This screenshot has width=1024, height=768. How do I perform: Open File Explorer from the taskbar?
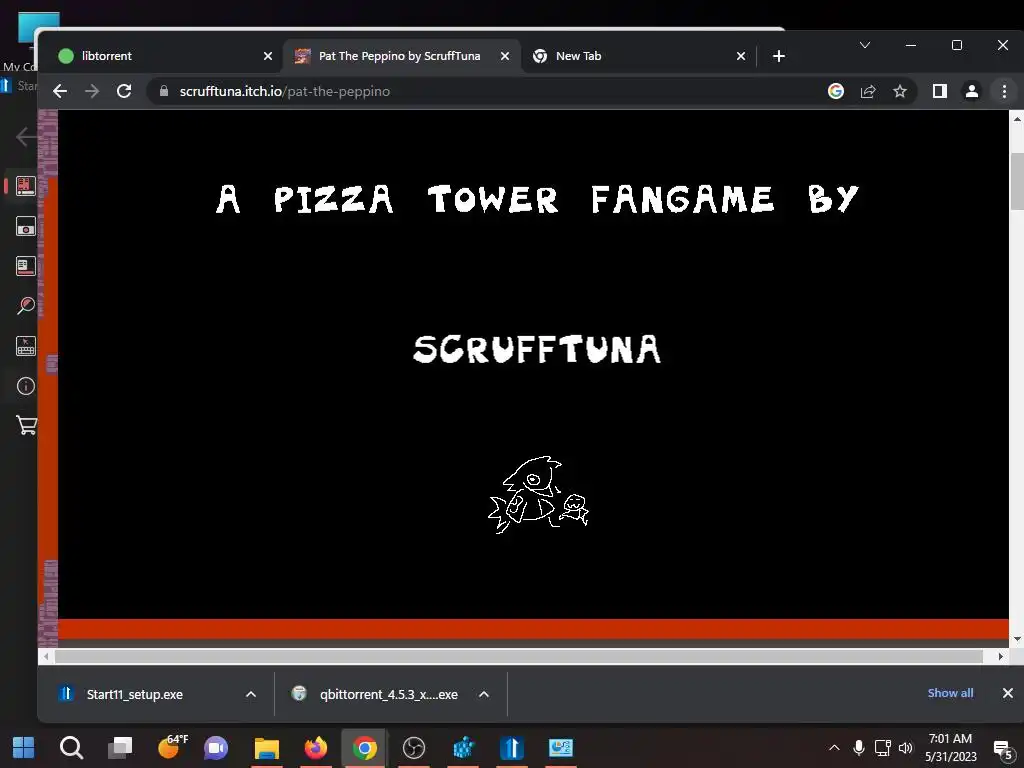(x=266, y=748)
